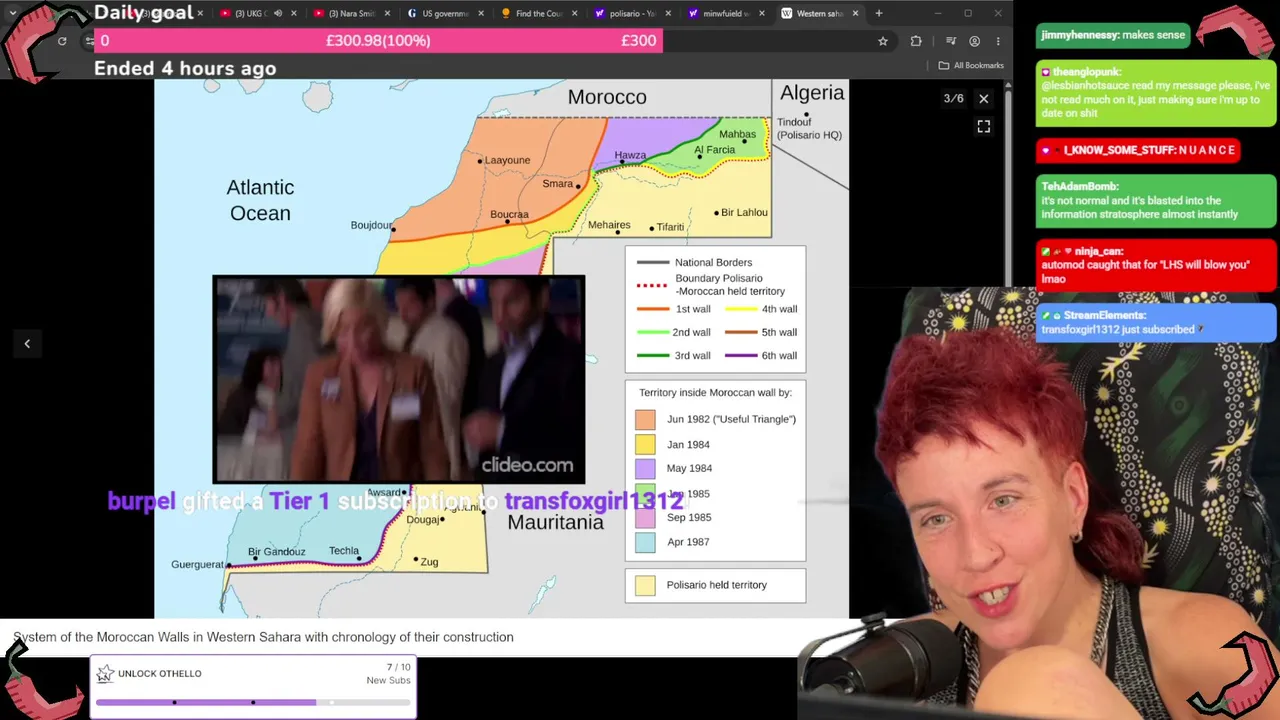
Task: Click the Moroccan Walls caption text
Action: pos(263,637)
